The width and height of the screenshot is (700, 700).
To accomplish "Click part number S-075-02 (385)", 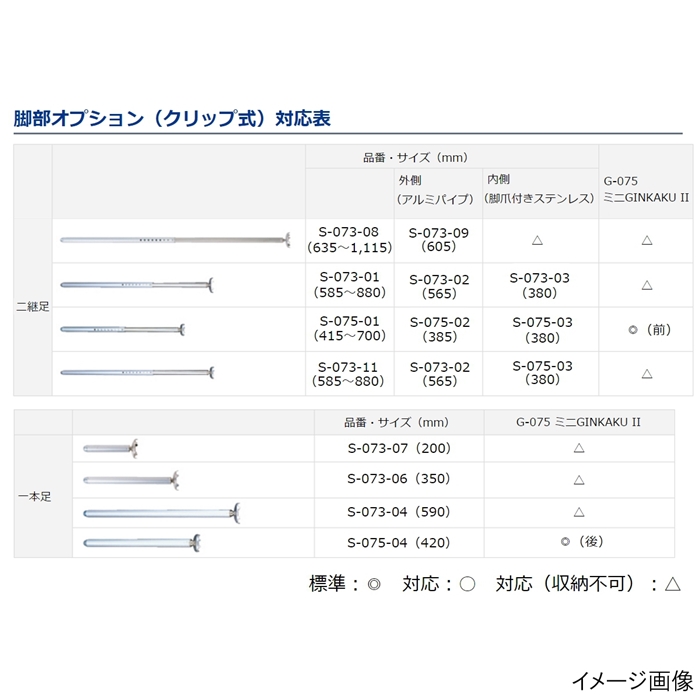I will click(439, 329).
